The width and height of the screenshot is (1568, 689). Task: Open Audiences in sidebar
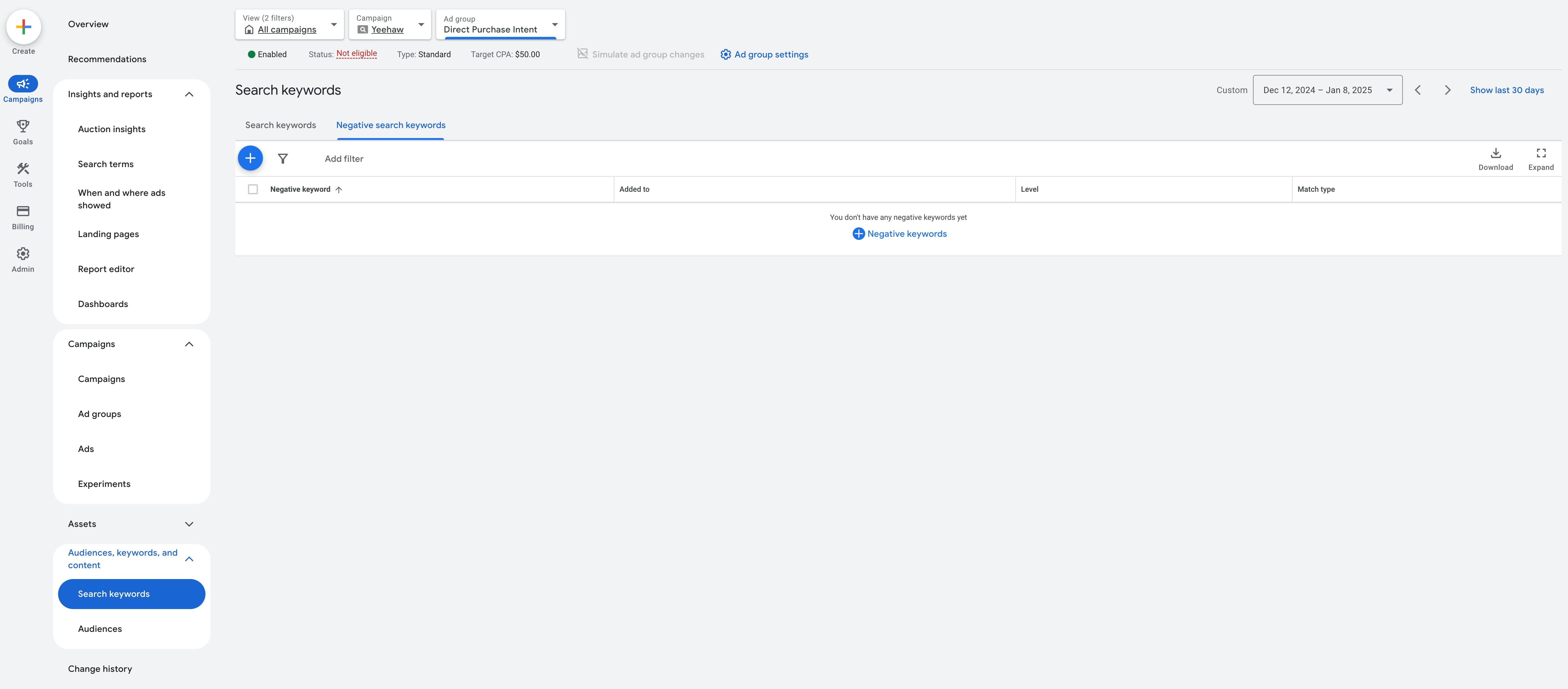pyautogui.click(x=100, y=629)
